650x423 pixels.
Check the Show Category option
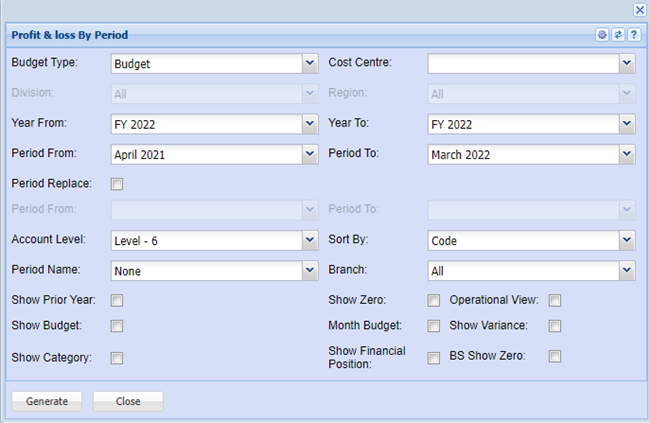click(x=117, y=357)
